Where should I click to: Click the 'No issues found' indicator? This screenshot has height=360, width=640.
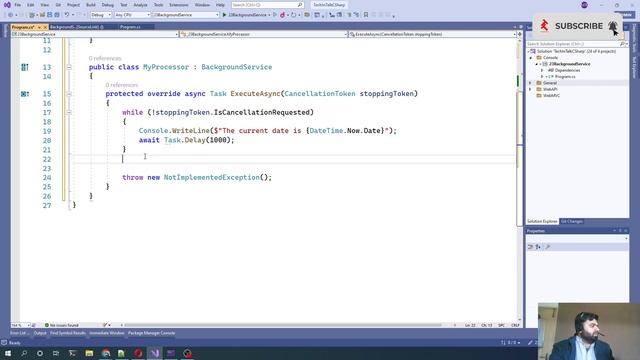click(x=62, y=325)
